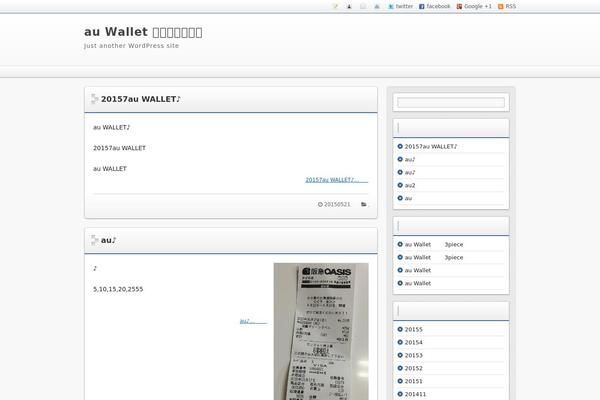The height and width of the screenshot is (400, 600).
Task: Open the facebook link in top bar
Action: click(x=434, y=7)
